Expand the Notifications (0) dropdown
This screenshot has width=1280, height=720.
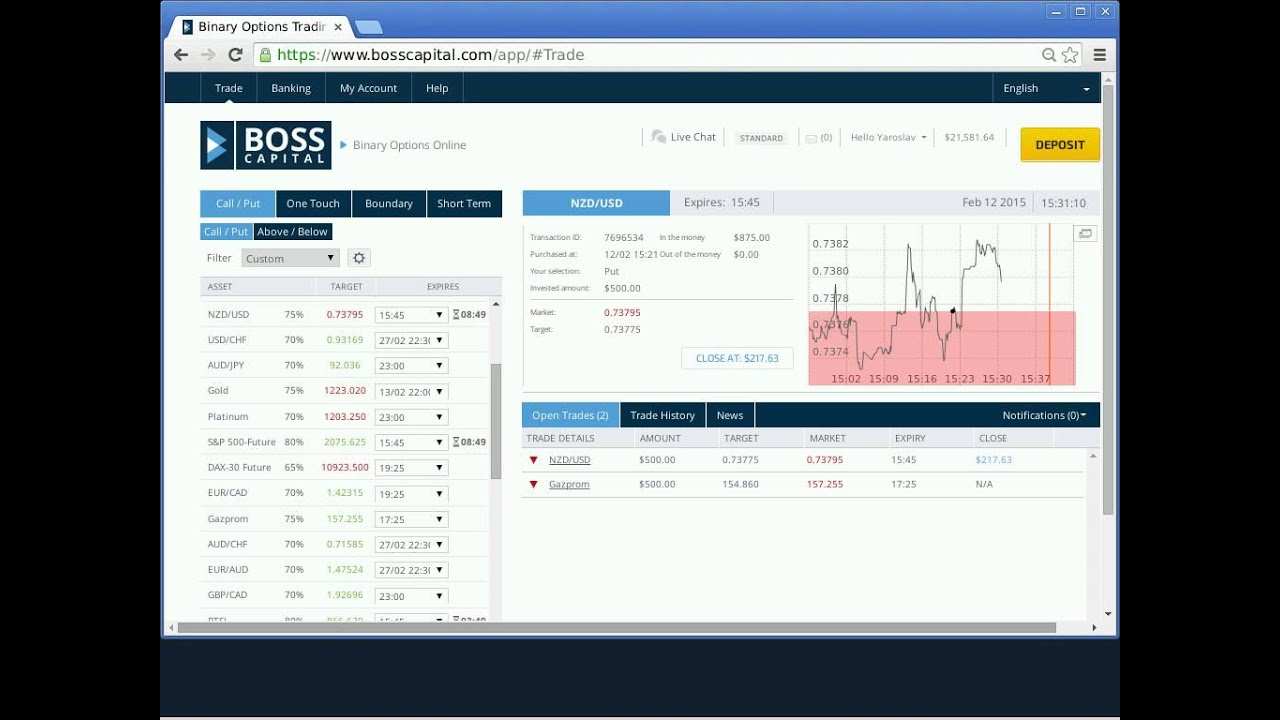pos(1044,415)
